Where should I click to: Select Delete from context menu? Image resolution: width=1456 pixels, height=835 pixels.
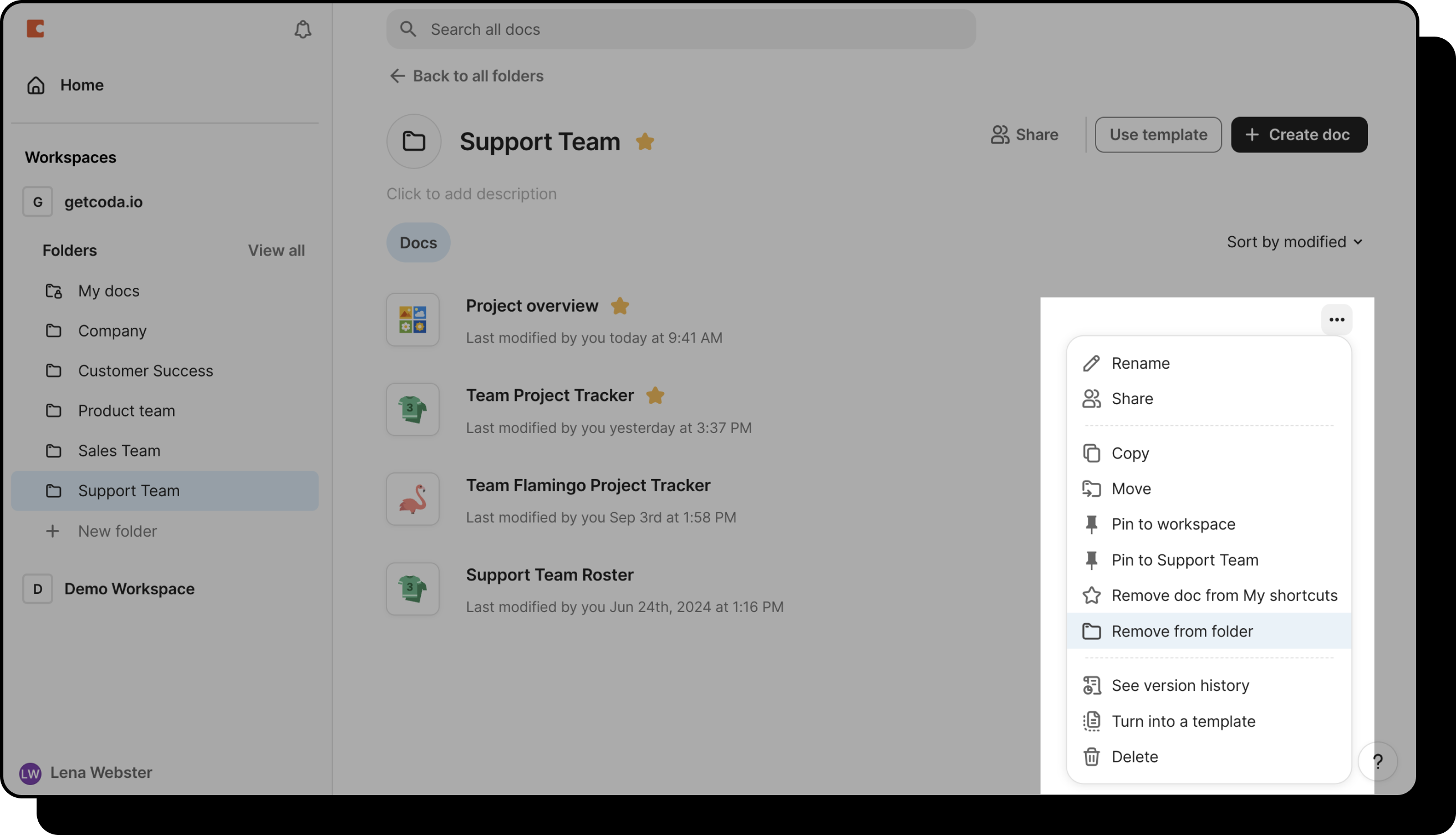pos(1209,757)
